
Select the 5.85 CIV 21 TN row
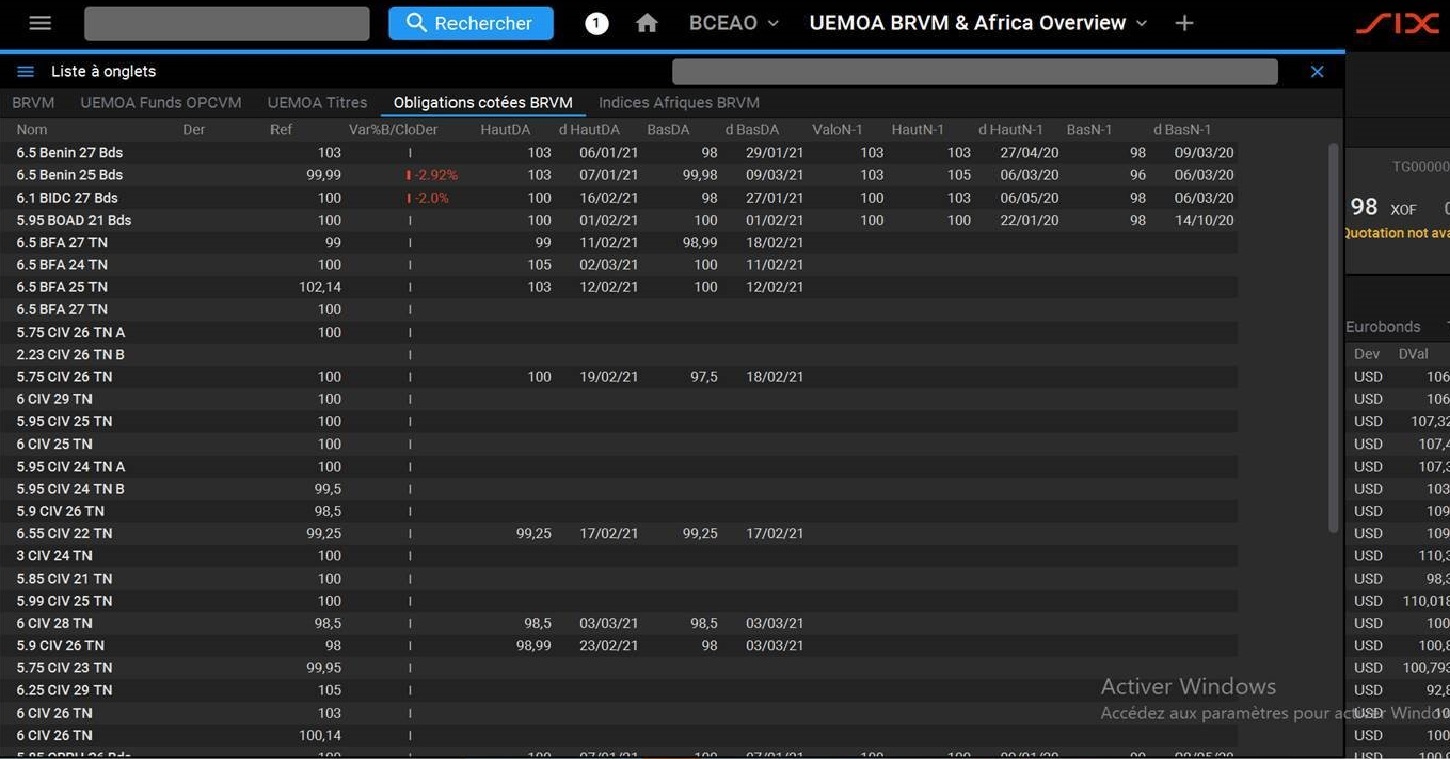(619, 578)
